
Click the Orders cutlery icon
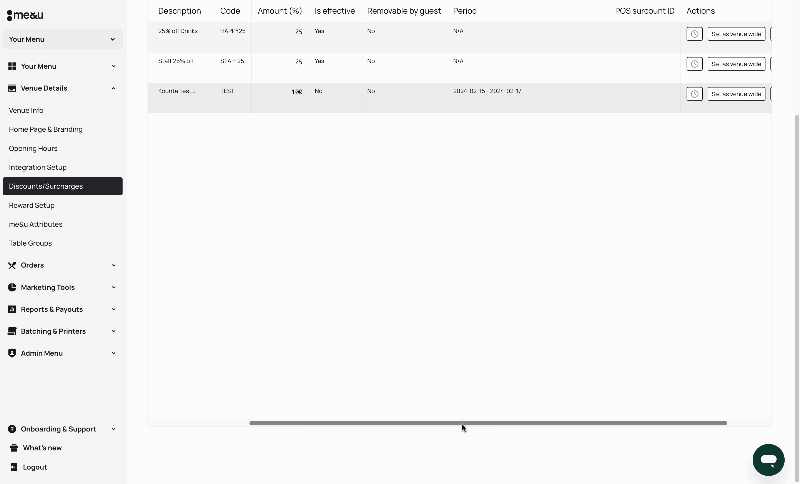click(12, 265)
